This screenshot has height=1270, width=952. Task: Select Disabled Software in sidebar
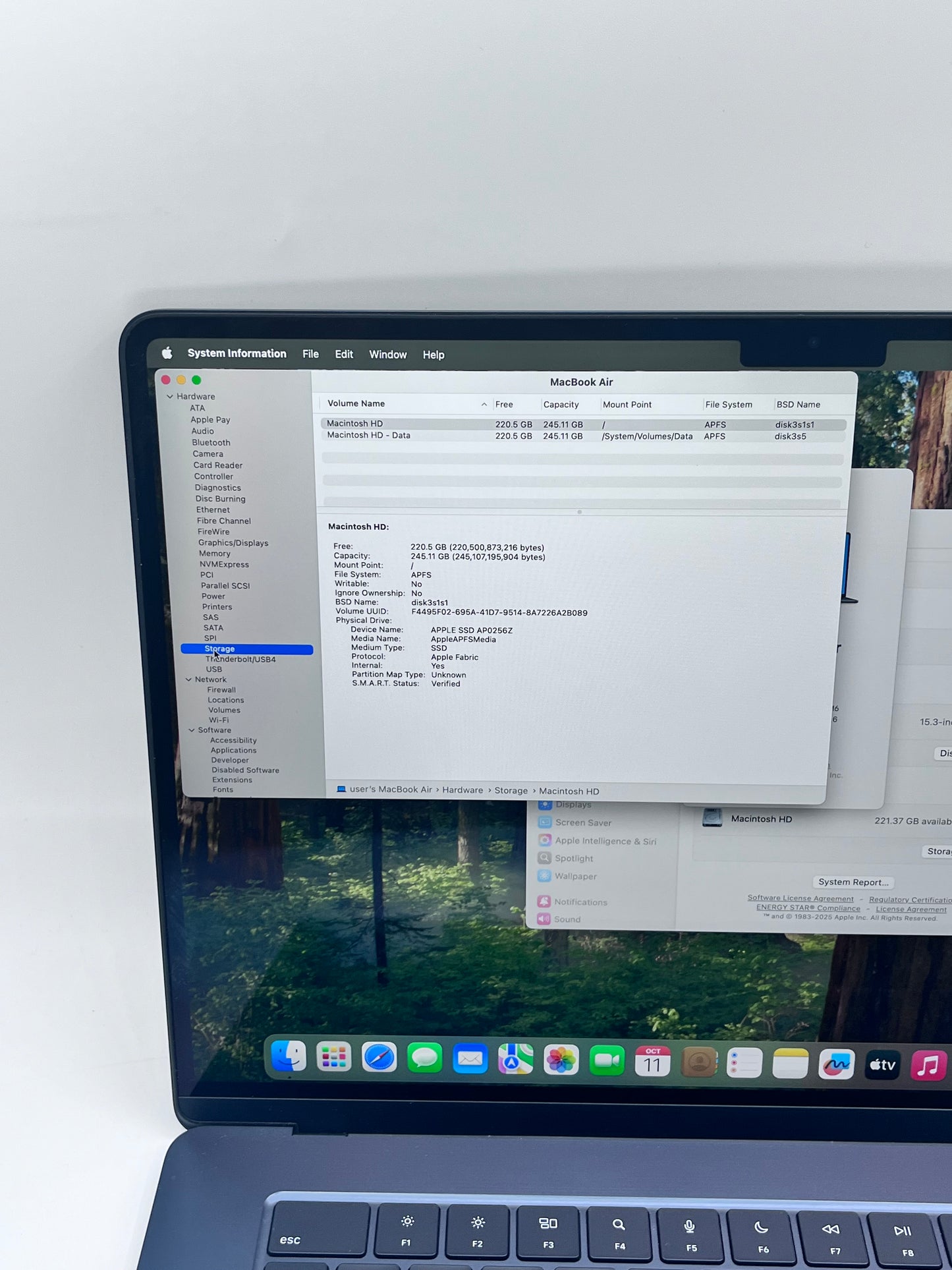click(245, 770)
